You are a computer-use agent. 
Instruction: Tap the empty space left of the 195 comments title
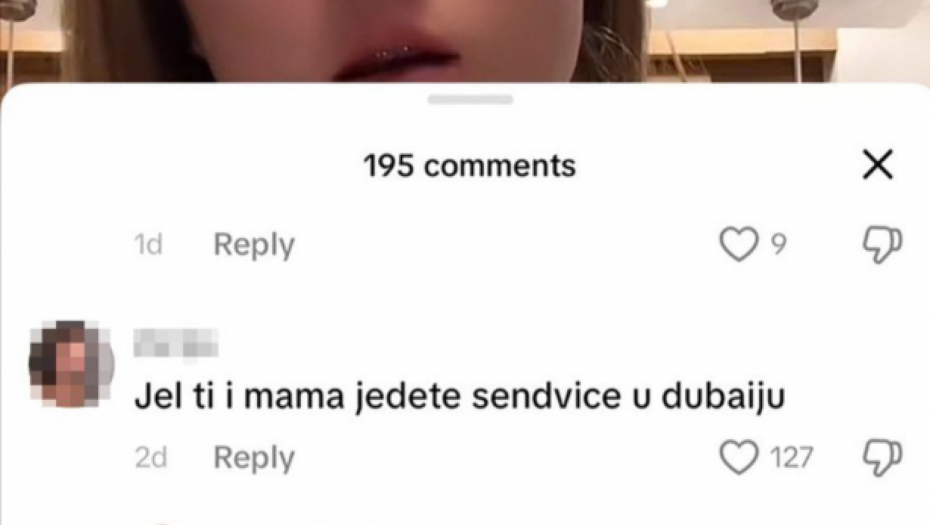(178, 166)
